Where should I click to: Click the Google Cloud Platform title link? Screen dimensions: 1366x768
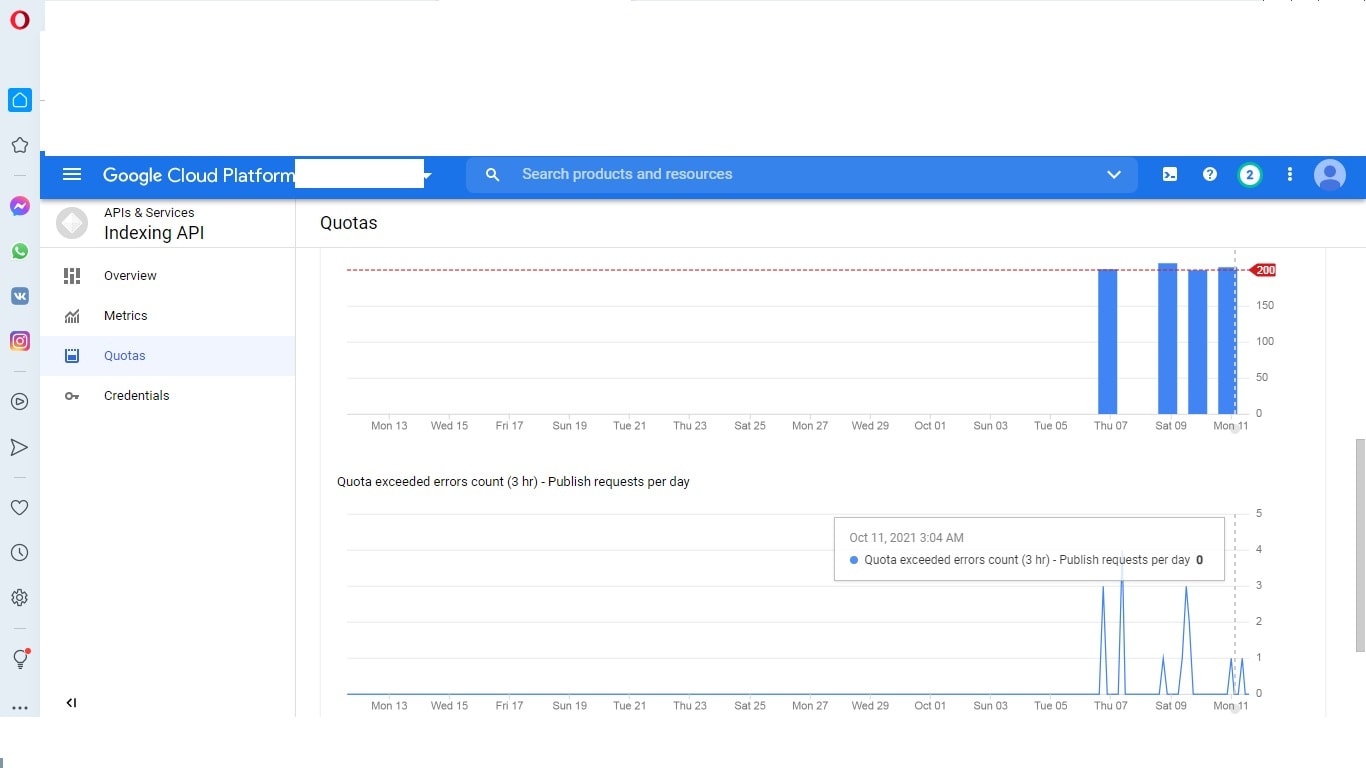[199, 175]
